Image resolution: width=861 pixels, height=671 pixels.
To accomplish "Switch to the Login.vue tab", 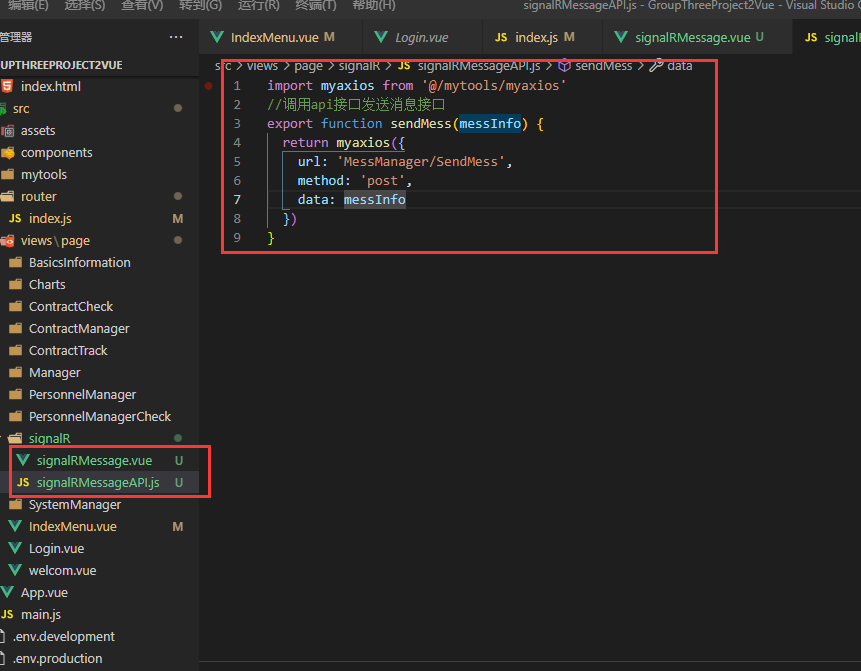I will pyautogui.click(x=421, y=37).
